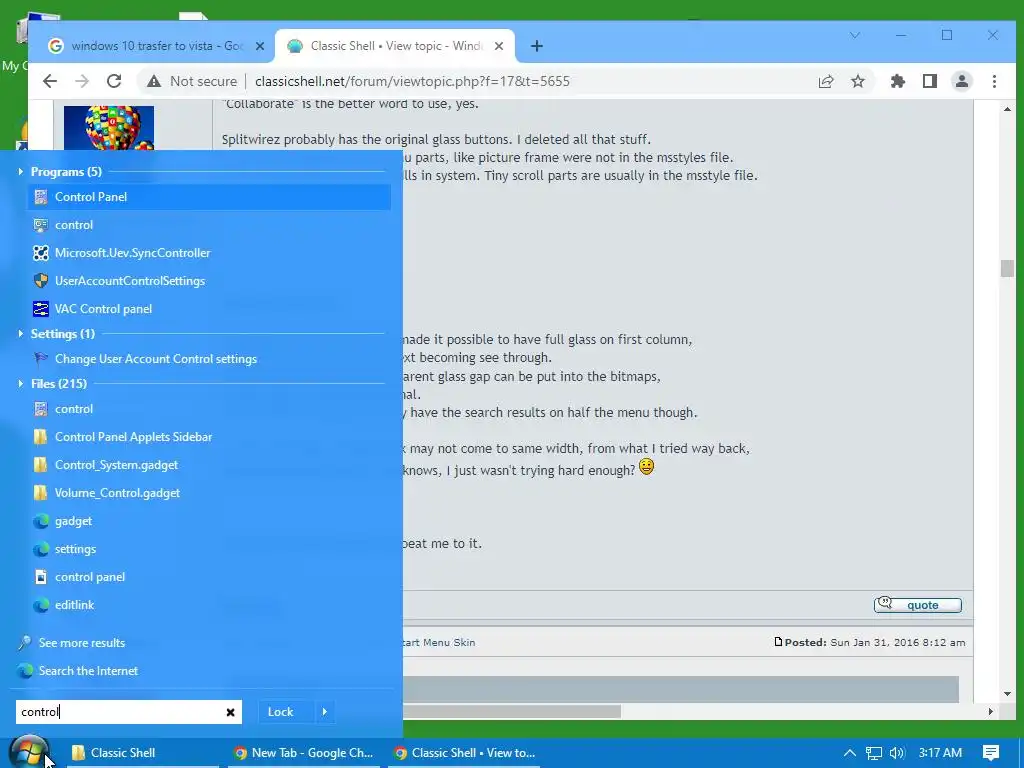This screenshot has height=768, width=1024.
Task: Switch to the 'windows 10 trasfer to vista' tab
Action: [156, 46]
